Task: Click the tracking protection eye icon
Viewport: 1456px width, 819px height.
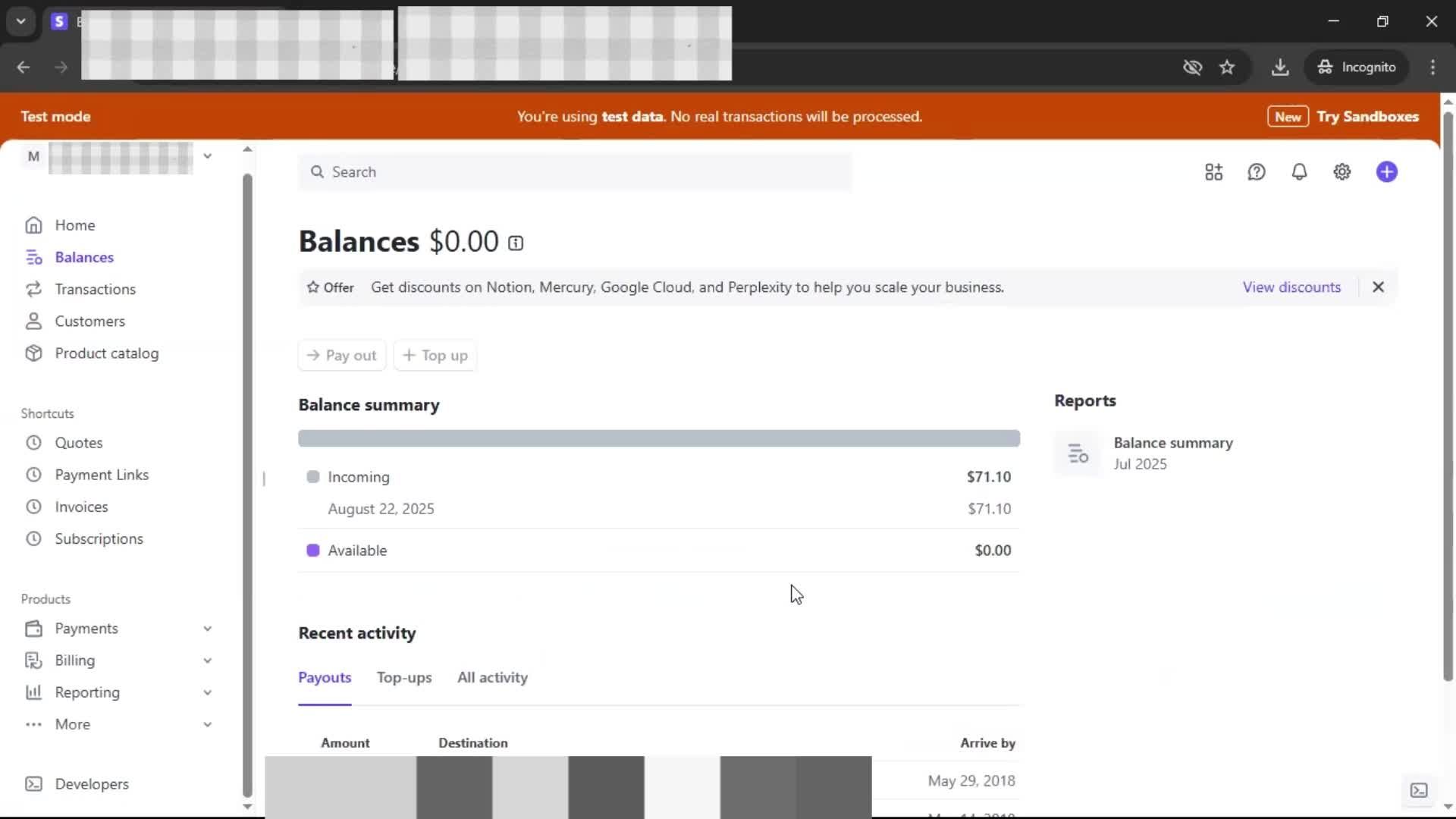Action: (1192, 67)
